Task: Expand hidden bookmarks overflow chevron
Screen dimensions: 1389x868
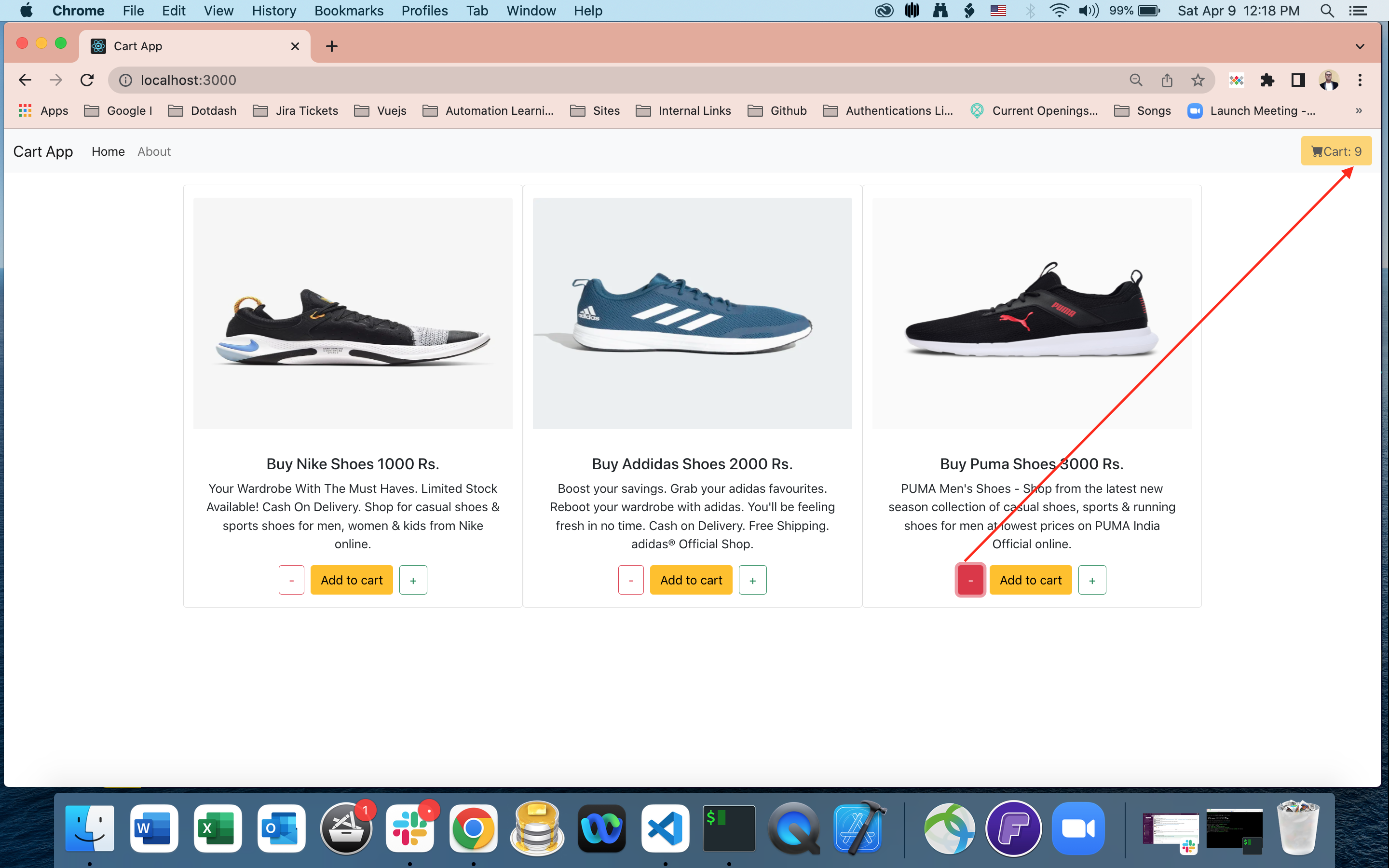Action: pyautogui.click(x=1359, y=111)
